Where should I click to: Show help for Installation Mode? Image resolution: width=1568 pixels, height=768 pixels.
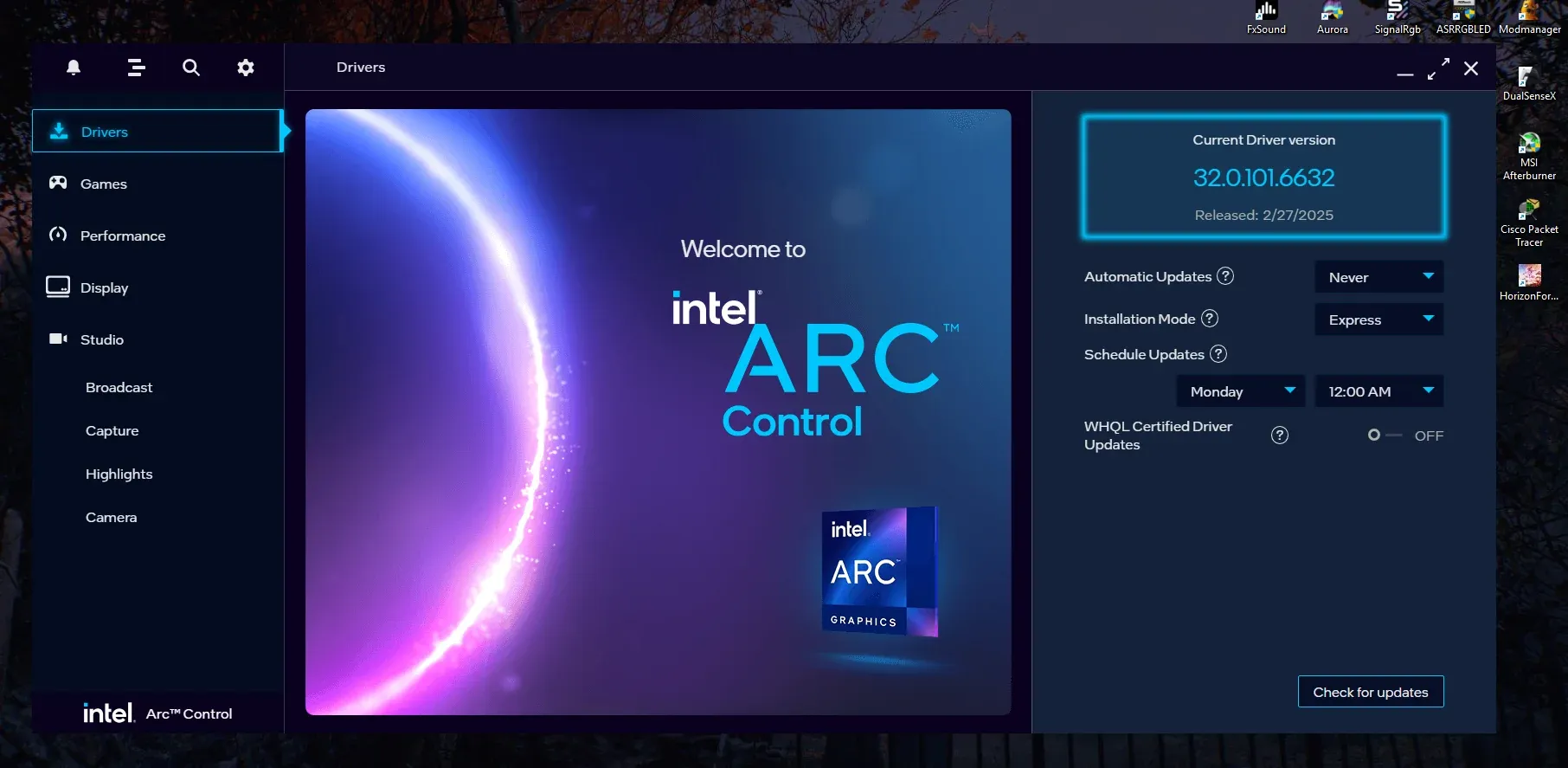pyautogui.click(x=1210, y=319)
